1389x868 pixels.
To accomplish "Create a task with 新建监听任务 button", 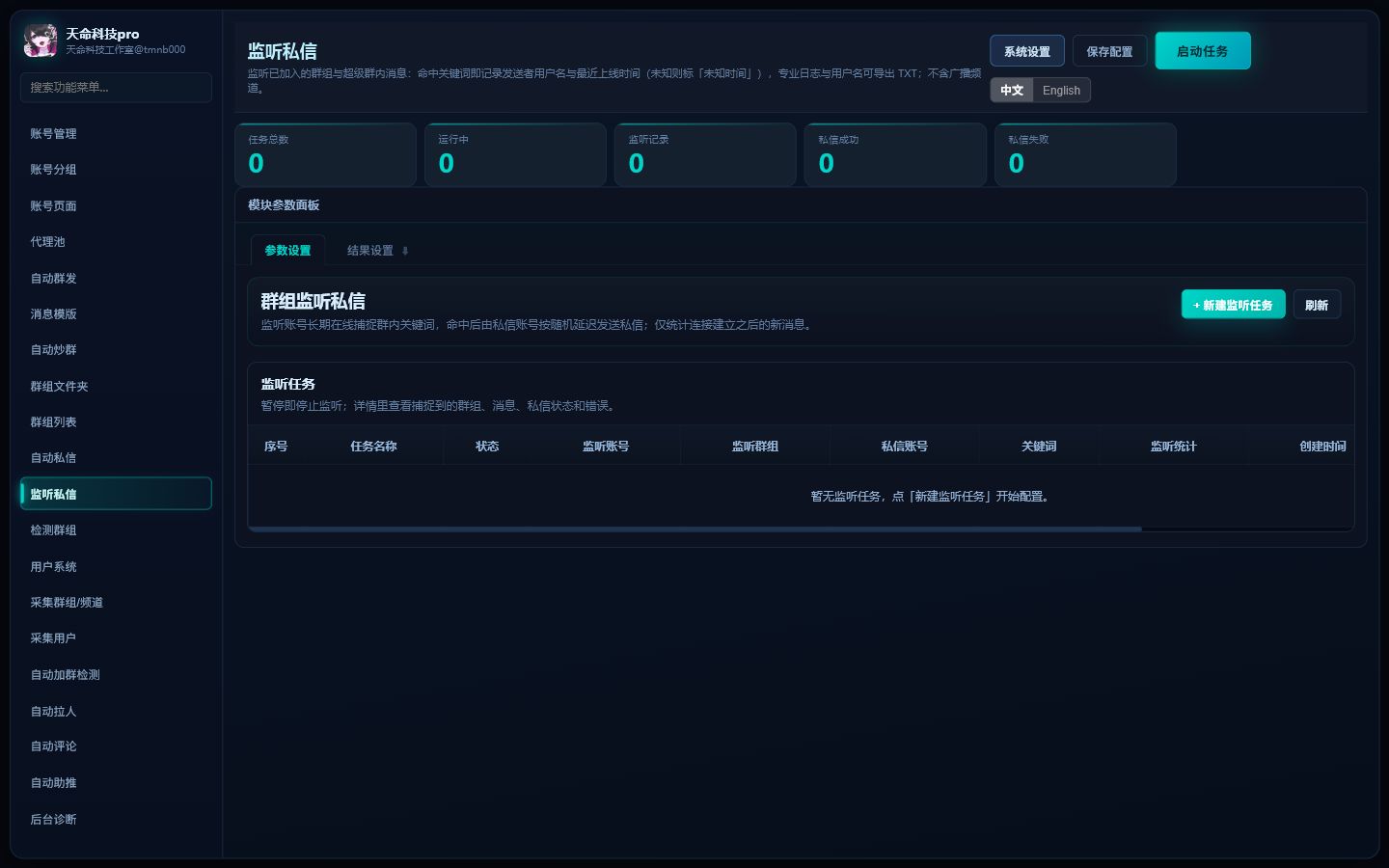I will 1234,305.
